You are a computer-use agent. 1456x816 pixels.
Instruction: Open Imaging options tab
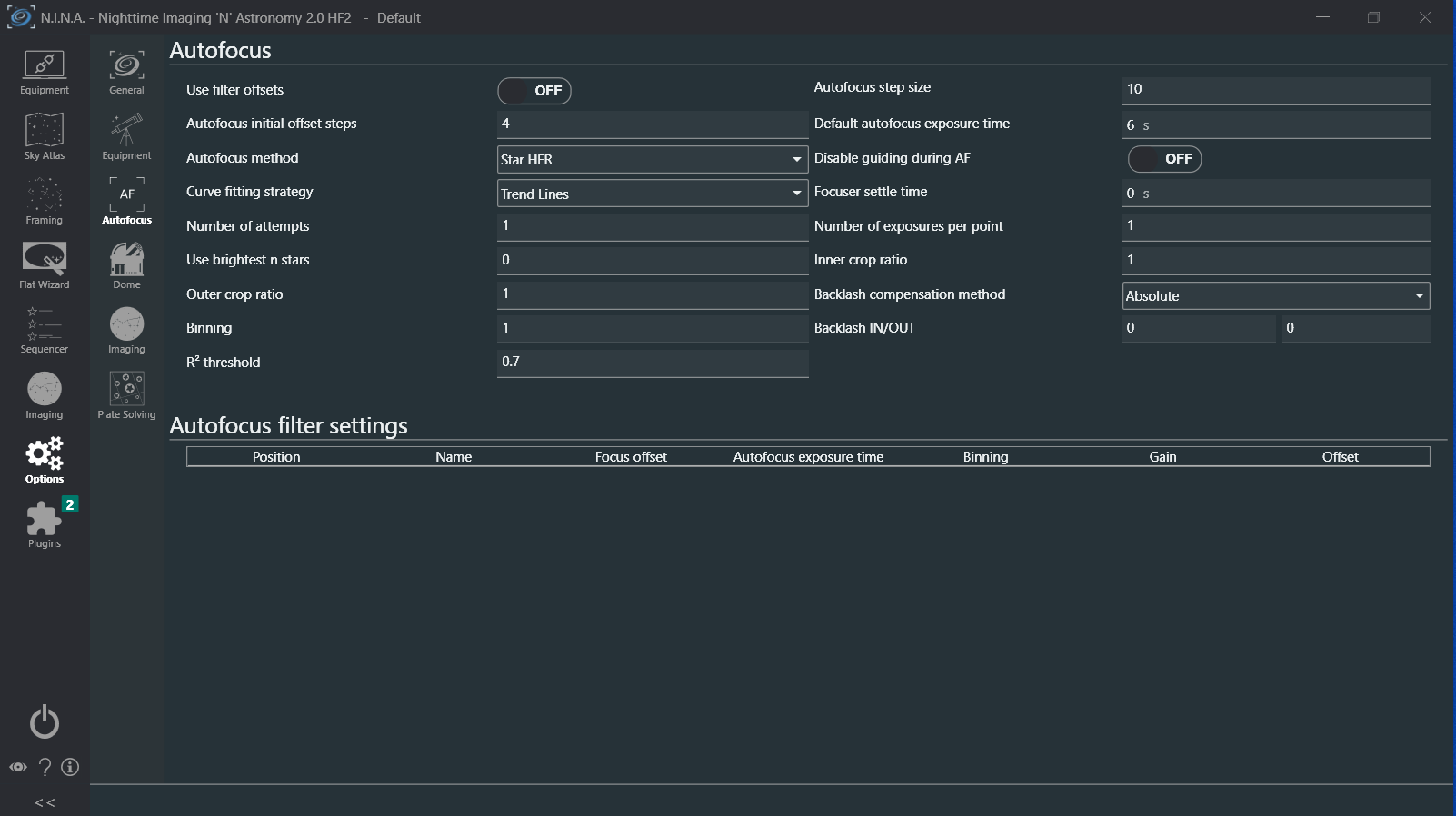pos(126,331)
